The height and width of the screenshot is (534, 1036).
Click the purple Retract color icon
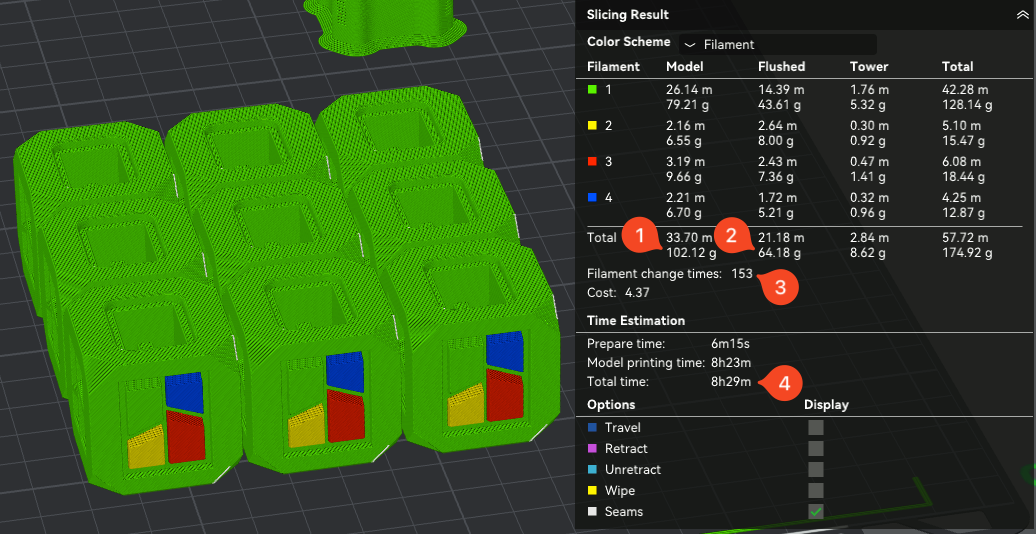point(592,449)
